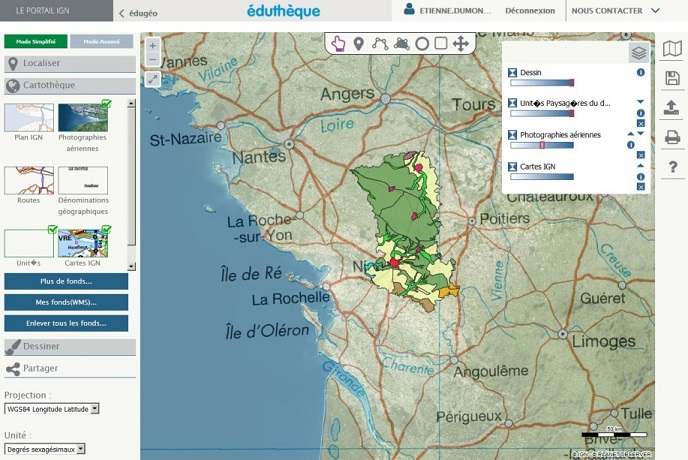This screenshot has width=688, height=460.
Task: Toggle visibility of Cartes IGN layer
Action: [512, 167]
